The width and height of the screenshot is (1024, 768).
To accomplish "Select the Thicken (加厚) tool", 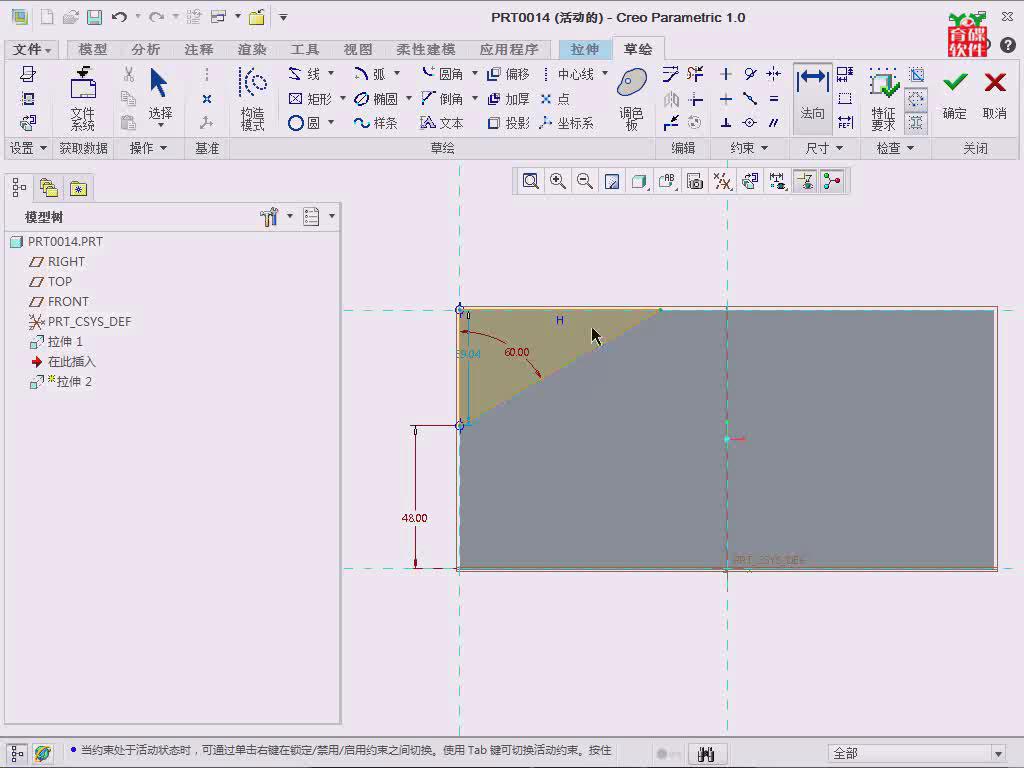I will [x=509, y=99].
